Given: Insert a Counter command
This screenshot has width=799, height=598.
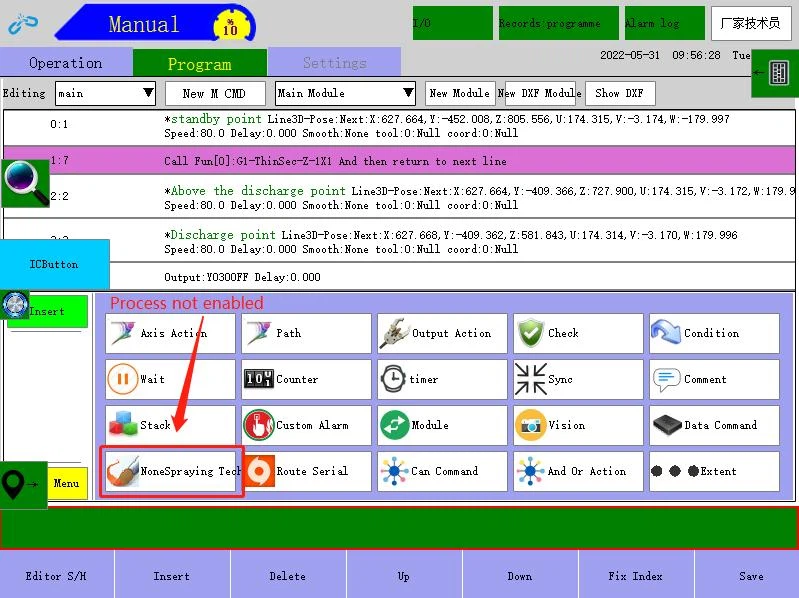Looking at the screenshot, I should [306, 379].
